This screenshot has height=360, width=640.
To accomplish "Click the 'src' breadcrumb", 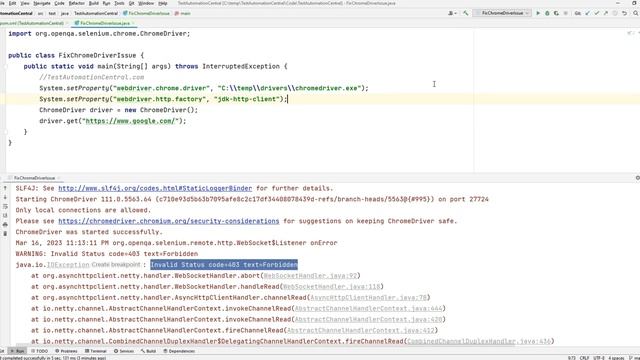I will point(40,13).
